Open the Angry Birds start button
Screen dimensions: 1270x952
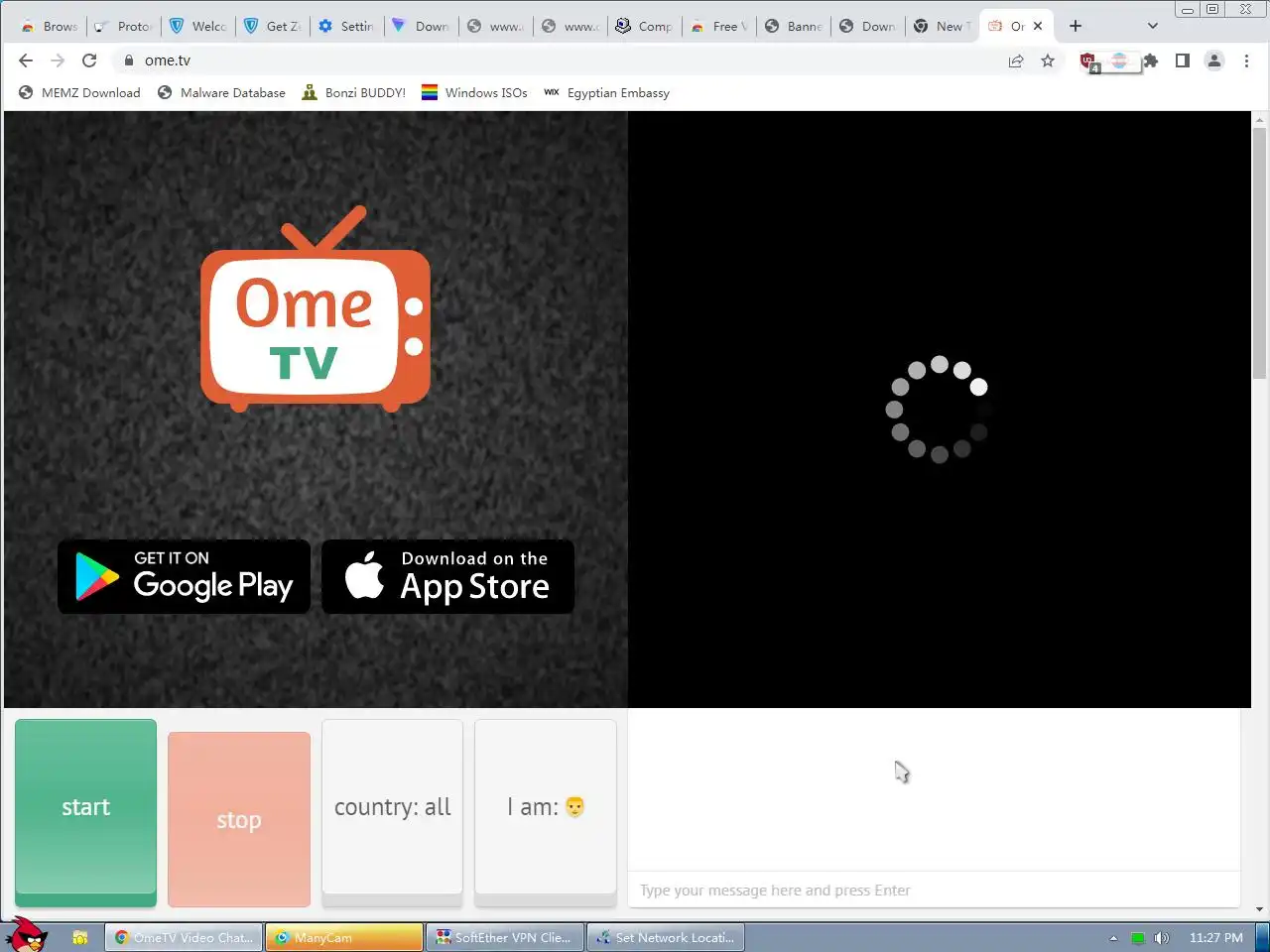[26, 934]
